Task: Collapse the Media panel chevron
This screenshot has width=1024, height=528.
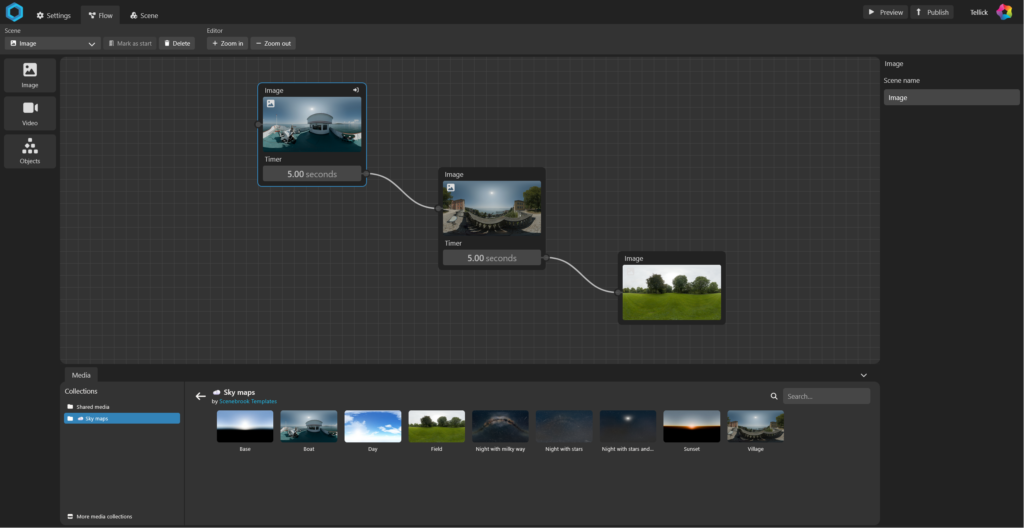Action: click(864, 375)
